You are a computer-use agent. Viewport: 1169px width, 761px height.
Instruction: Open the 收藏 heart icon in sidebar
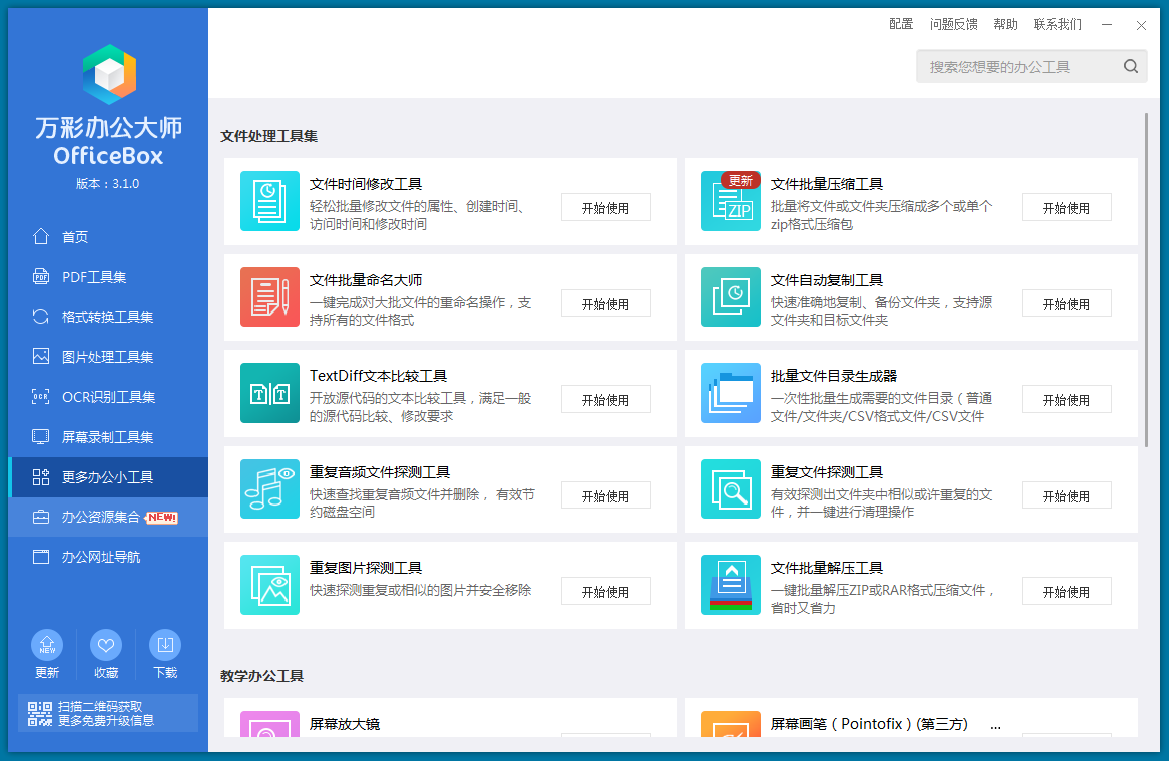tap(106, 645)
